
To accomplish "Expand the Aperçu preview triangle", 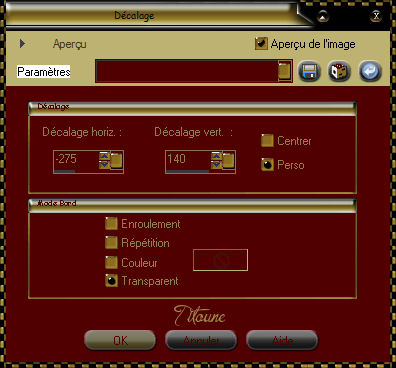I will click(x=22, y=43).
